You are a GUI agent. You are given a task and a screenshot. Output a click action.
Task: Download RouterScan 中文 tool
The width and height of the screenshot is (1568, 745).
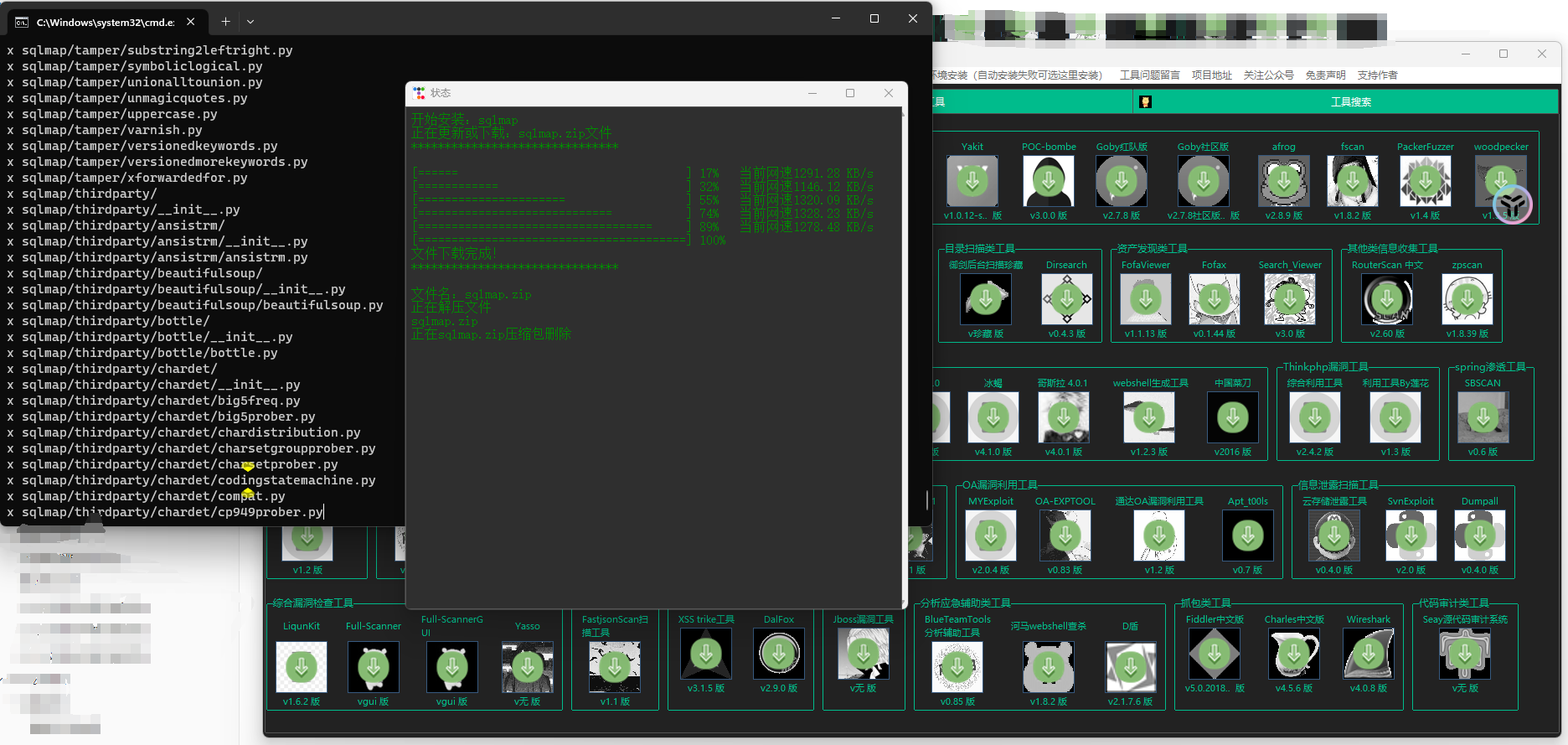tap(1387, 299)
